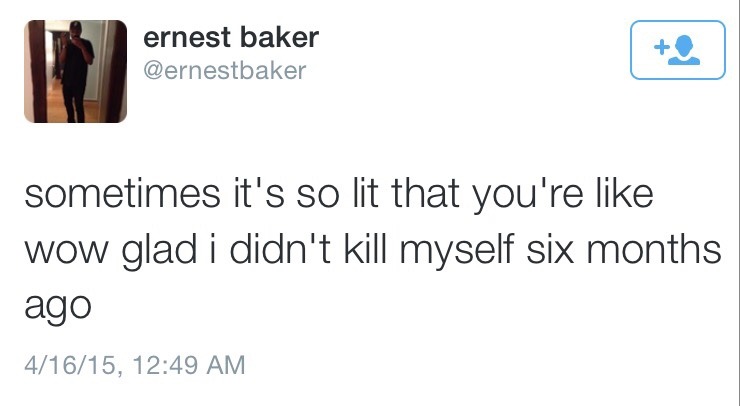The width and height of the screenshot is (740, 406).
Task: Follow ernest baker with the add-user button
Action: [678, 50]
